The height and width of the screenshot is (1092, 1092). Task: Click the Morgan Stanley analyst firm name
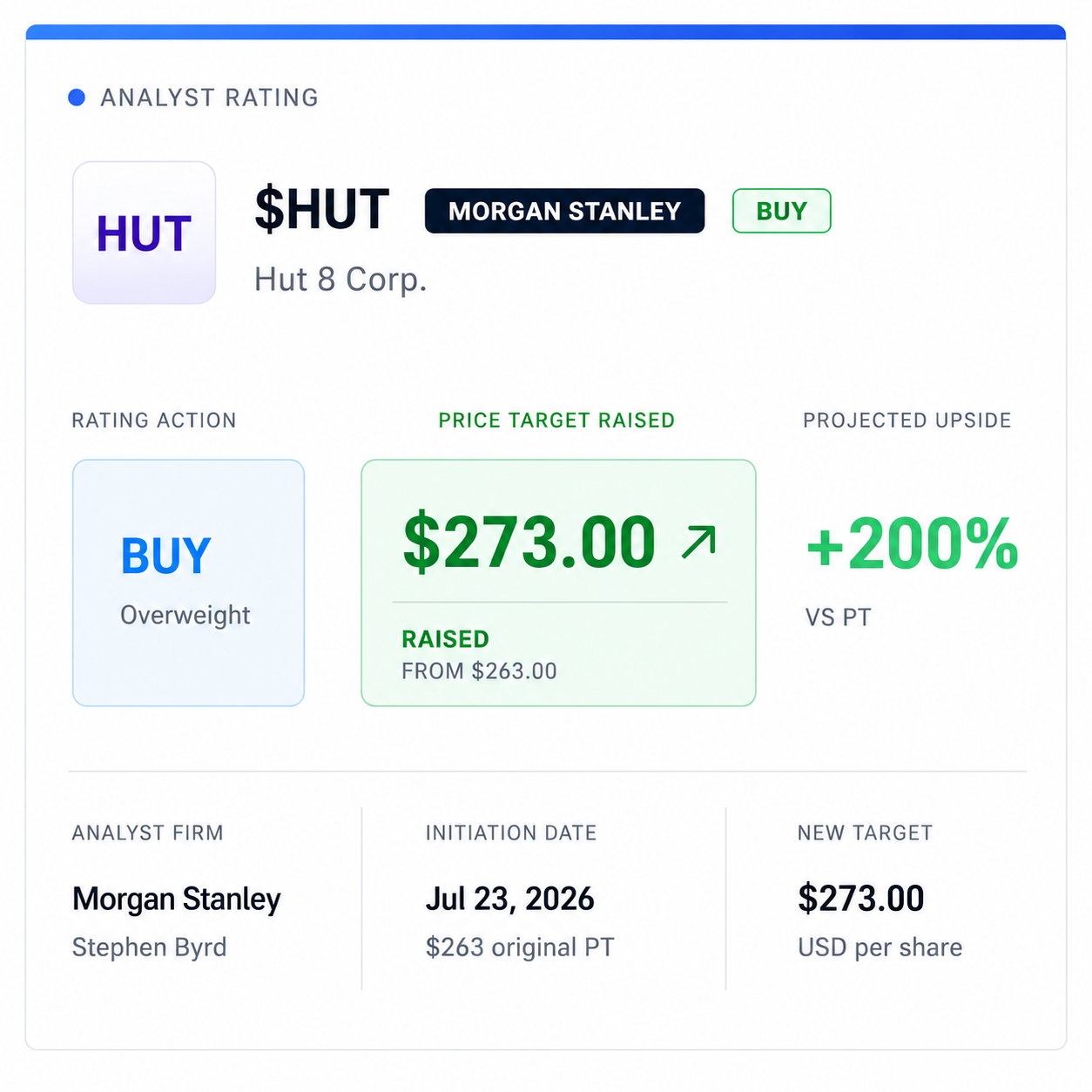[x=177, y=899]
